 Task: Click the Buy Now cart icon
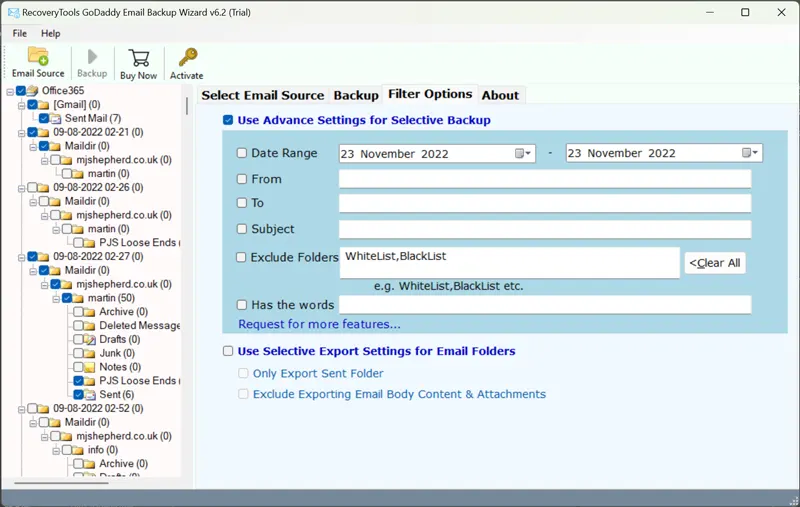[x=139, y=57]
